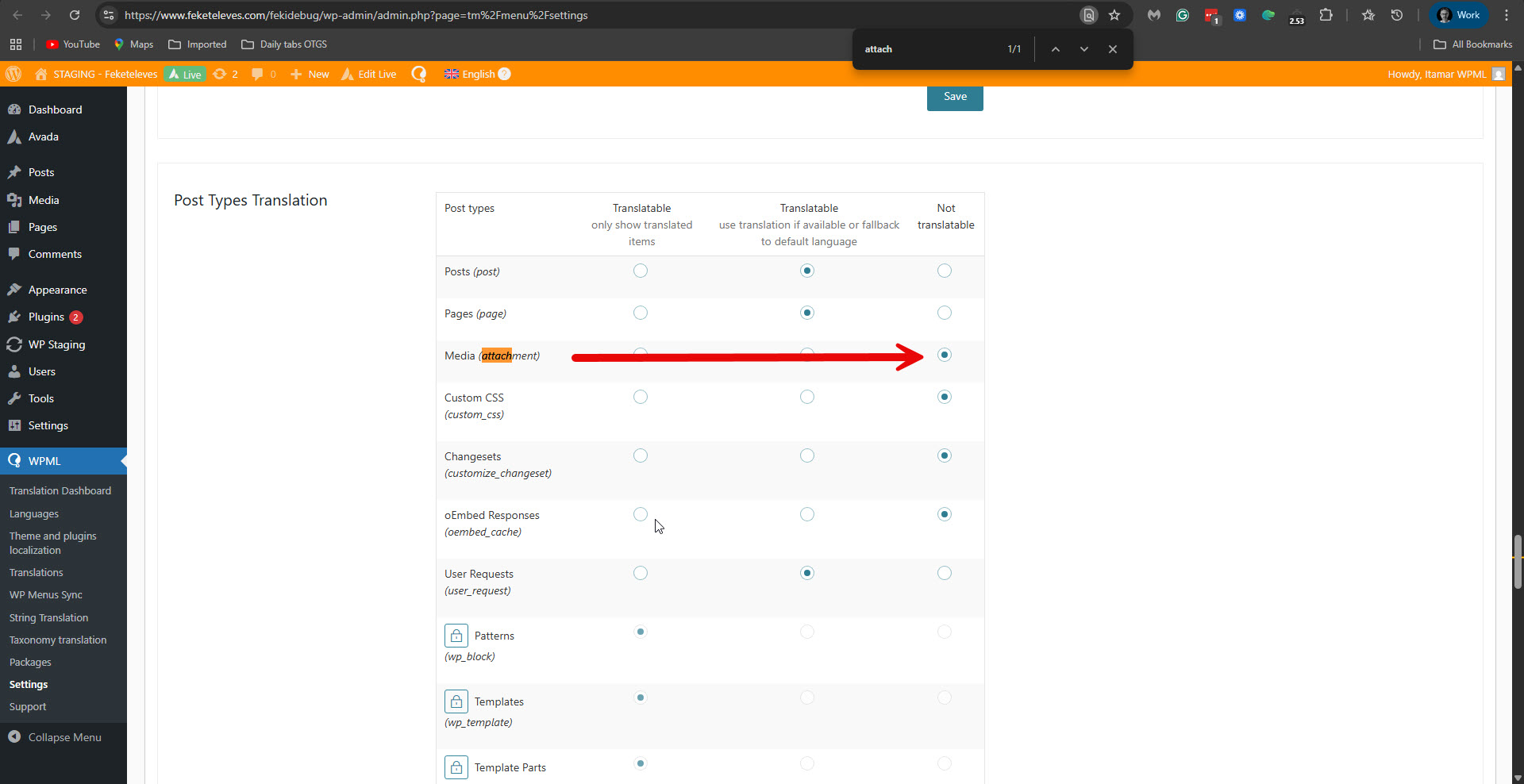Reload the page in the browser
1524x784 pixels.
pos(75,15)
